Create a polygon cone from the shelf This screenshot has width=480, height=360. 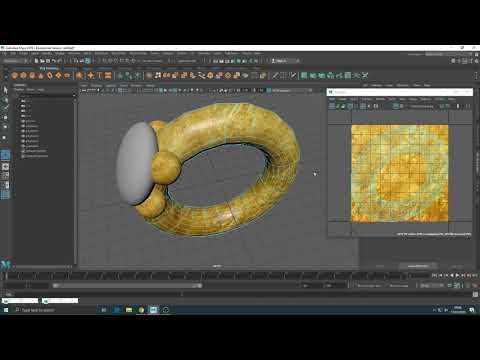tap(41, 76)
